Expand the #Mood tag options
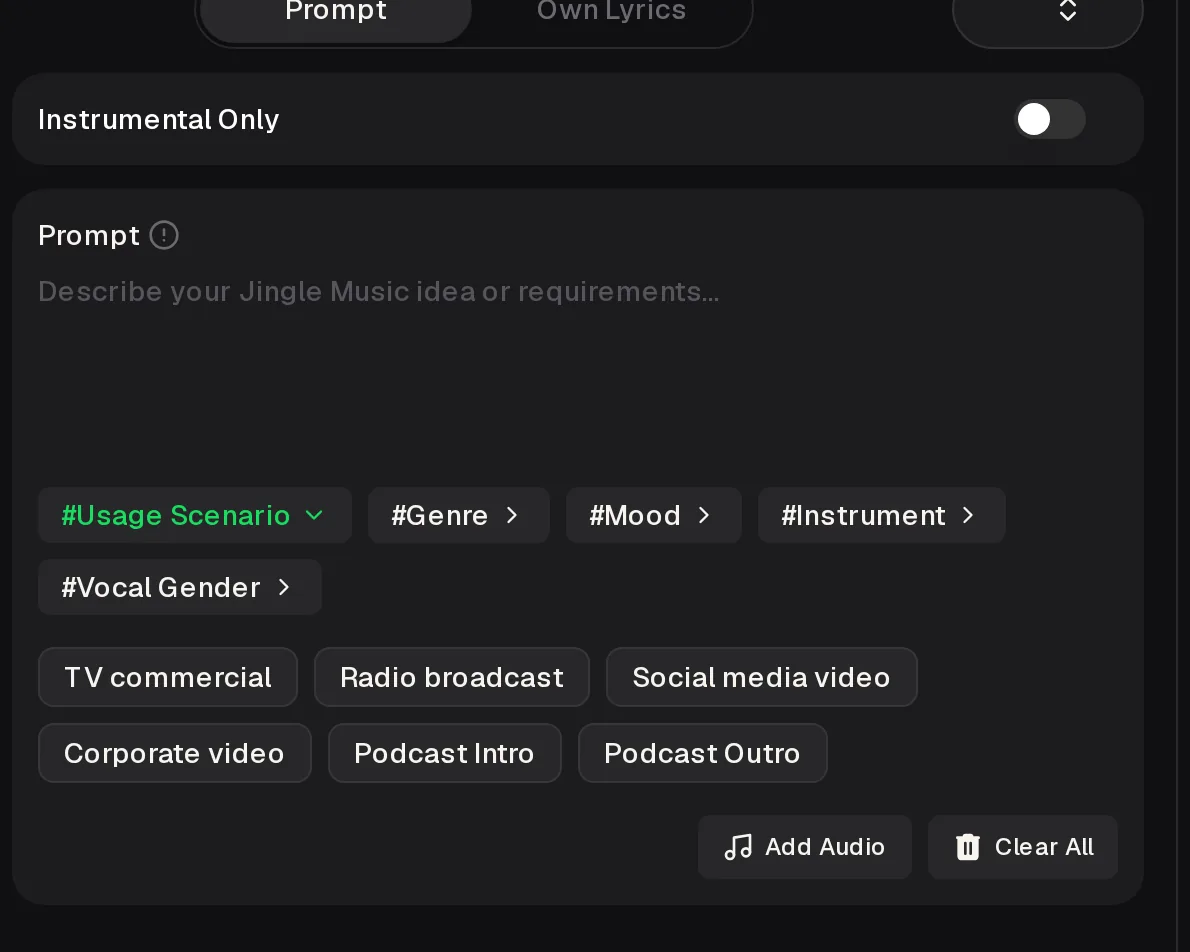The width and height of the screenshot is (1190, 952). (653, 515)
